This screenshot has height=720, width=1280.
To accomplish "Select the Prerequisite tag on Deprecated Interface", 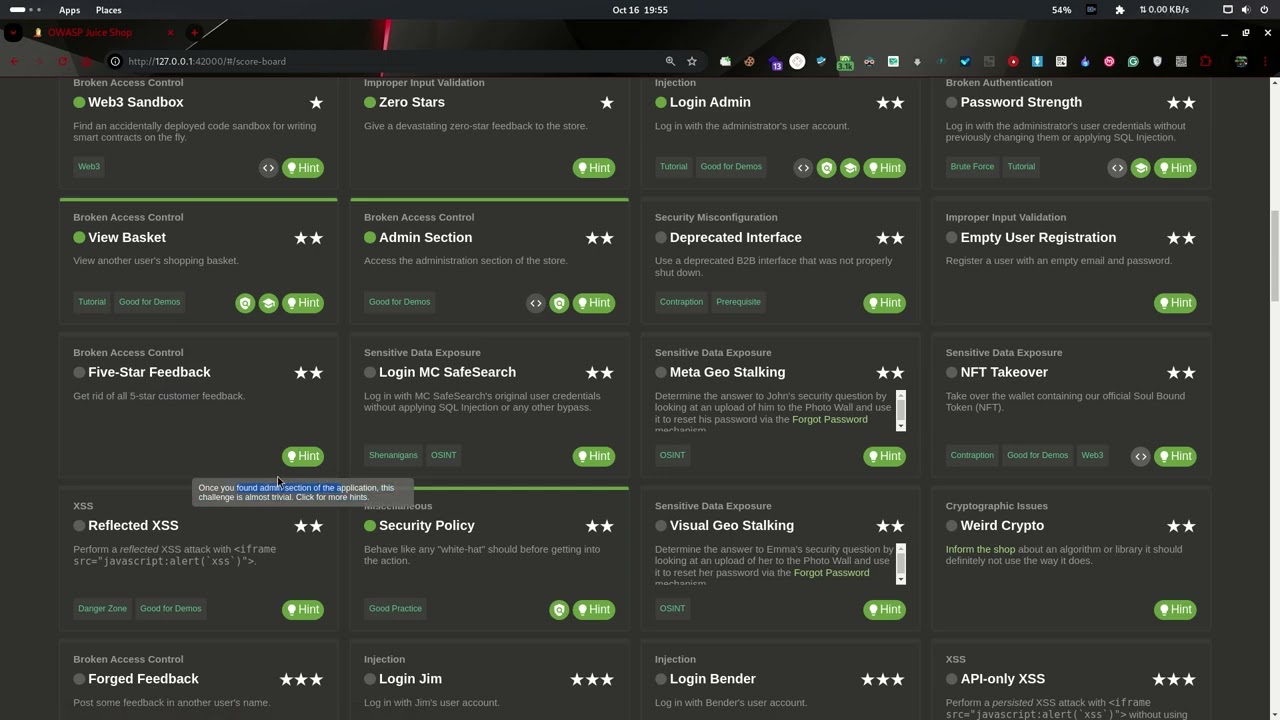I will [x=738, y=302].
